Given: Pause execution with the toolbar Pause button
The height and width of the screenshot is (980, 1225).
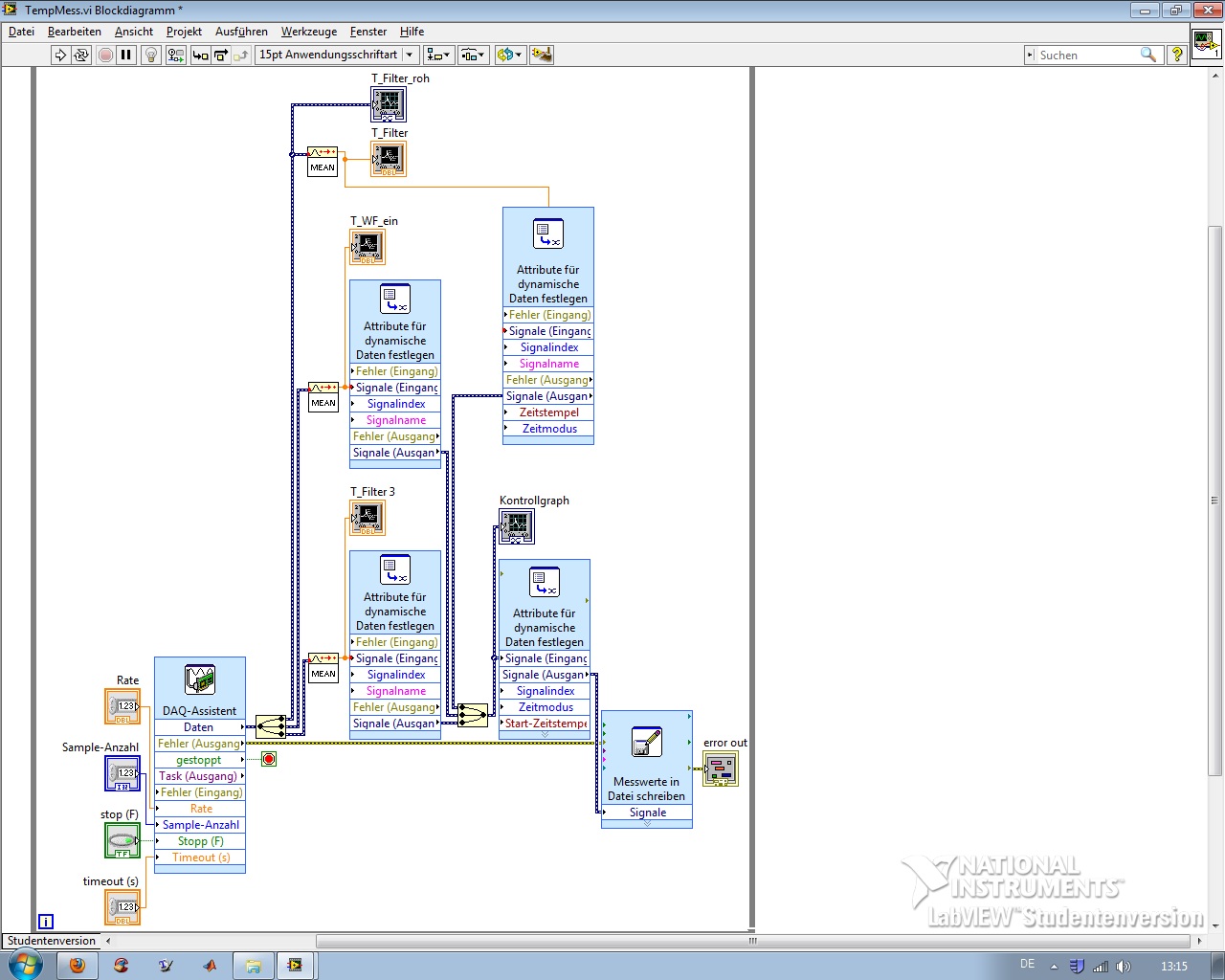Looking at the screenshot, I should tap(126, 55).
